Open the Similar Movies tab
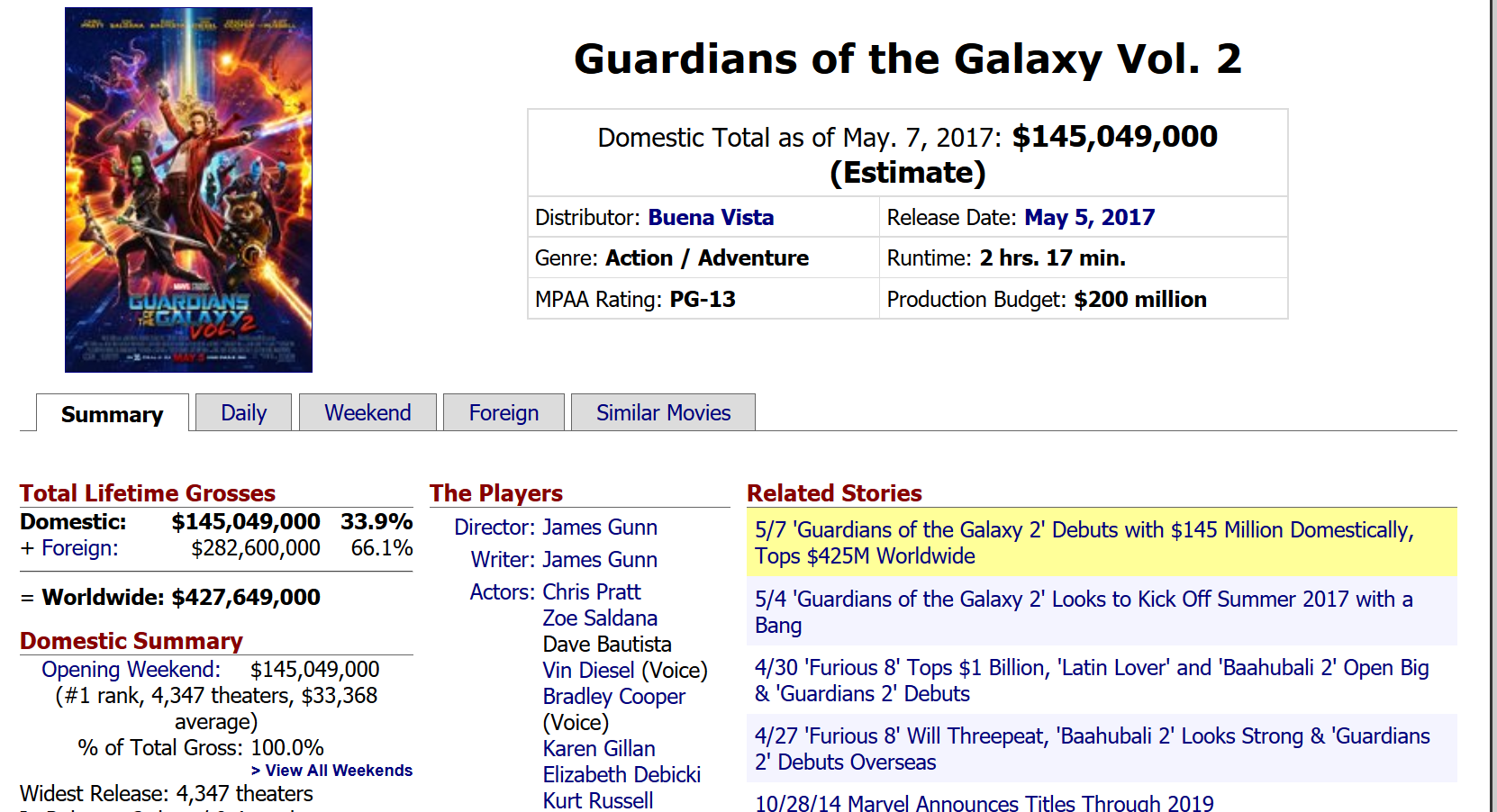The width and height of the screenshot is (1497, 812). tap(663, 413)
